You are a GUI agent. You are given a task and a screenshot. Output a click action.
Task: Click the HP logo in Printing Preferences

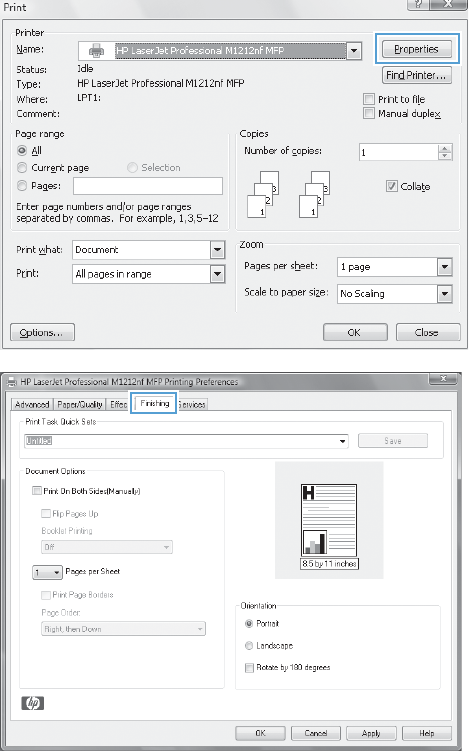[33, 703]
